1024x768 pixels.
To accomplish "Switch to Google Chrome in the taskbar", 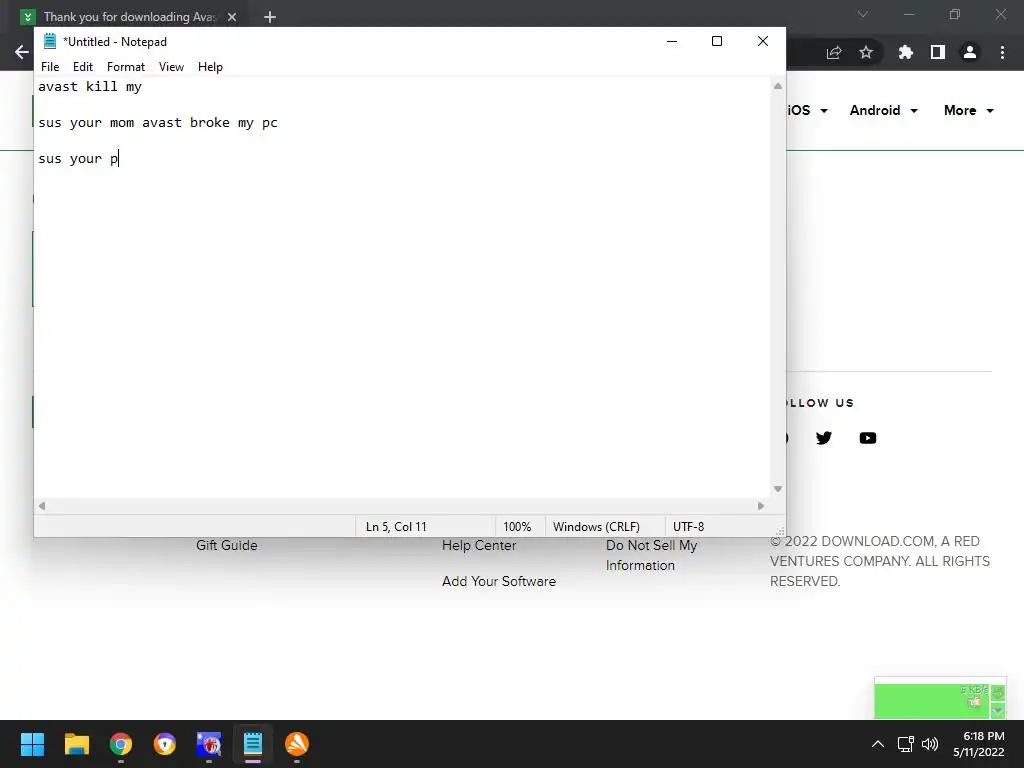I will click(x=121, y=744).
